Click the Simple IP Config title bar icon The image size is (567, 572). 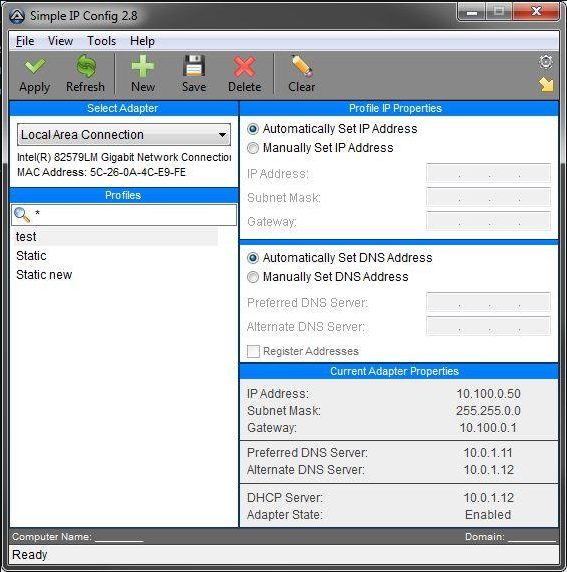coord(17,16)
